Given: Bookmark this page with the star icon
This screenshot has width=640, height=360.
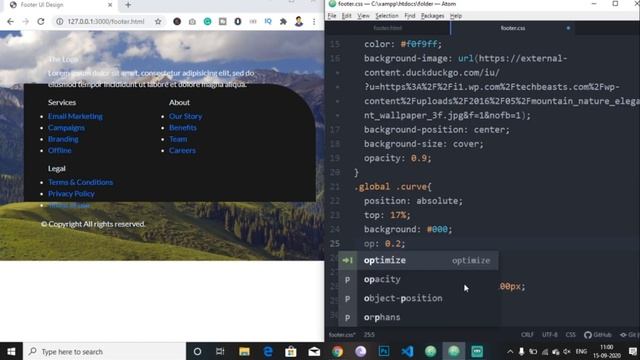Looking at the screenshot, I should point(158,22).
